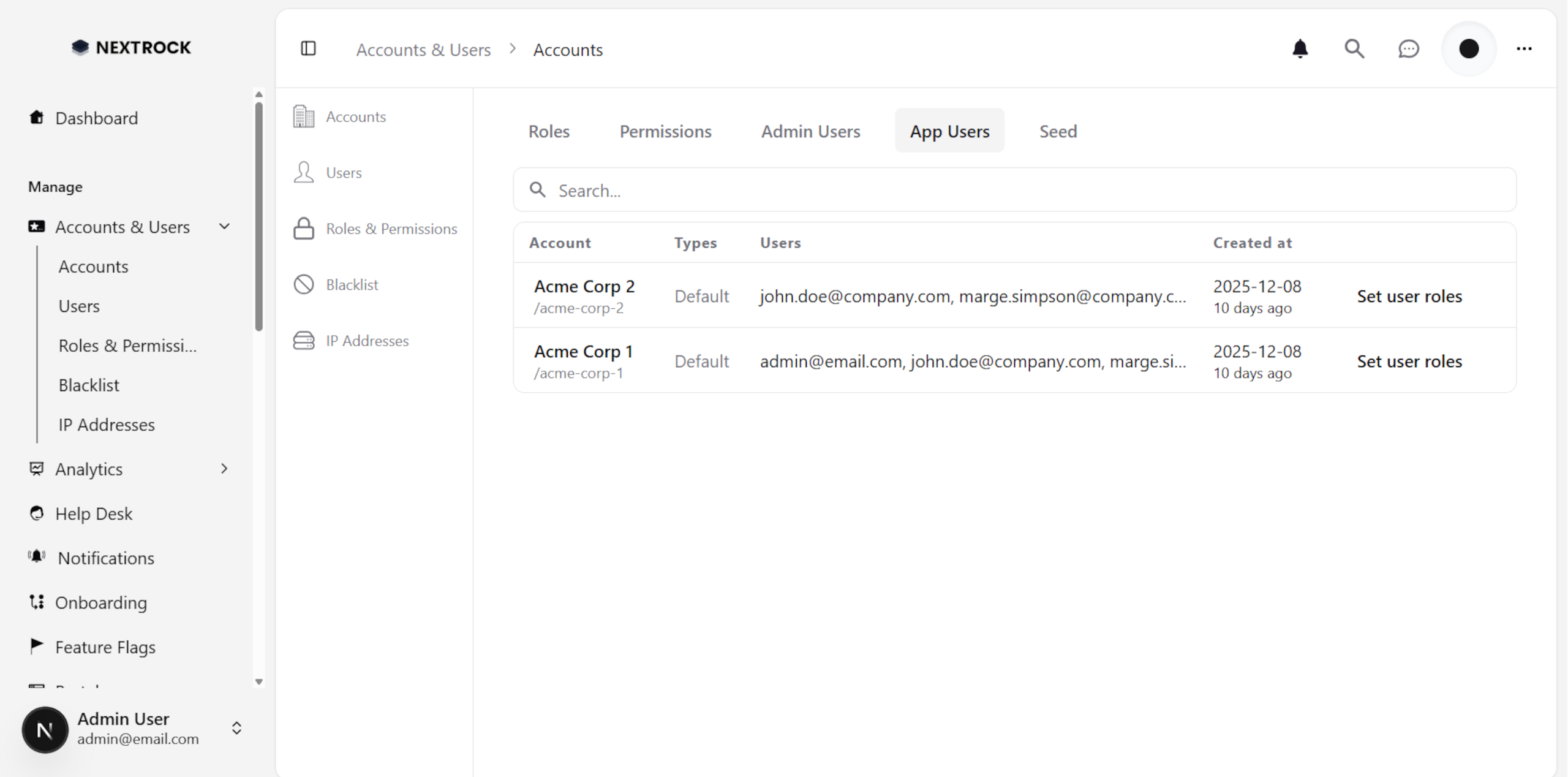Open the notifications bell icon
Image resolution: width=1568 pixels, height=777 pixels.
pos(1300,49)
